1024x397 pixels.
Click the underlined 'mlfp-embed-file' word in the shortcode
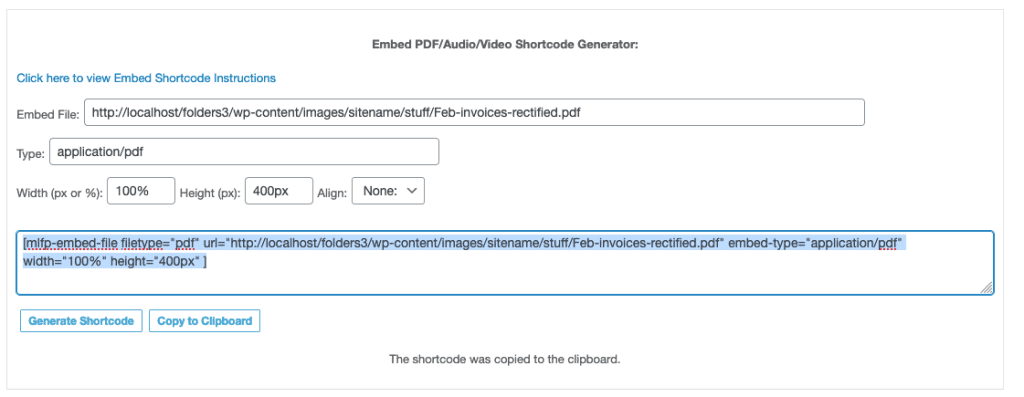(72, 244)
